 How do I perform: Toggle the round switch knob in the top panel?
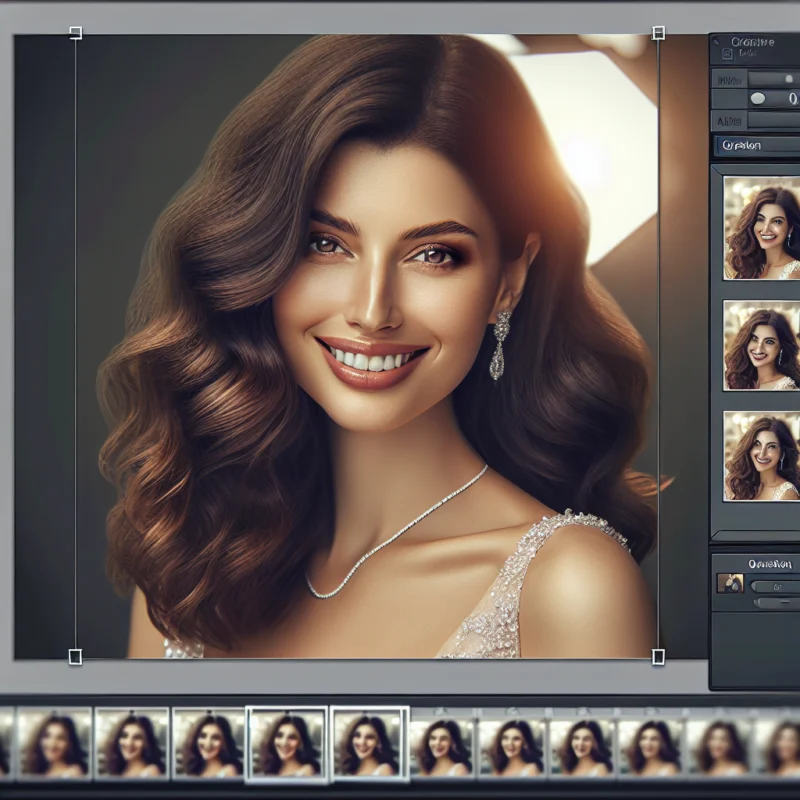coord(758,98)
